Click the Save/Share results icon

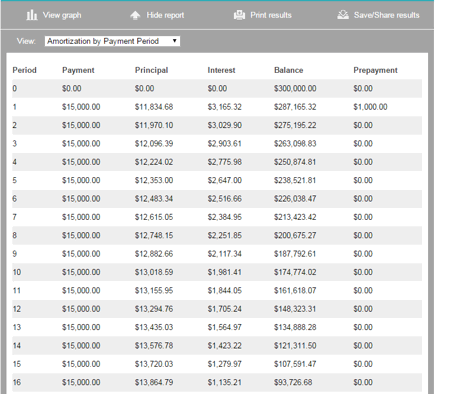(x=343, y=15)
